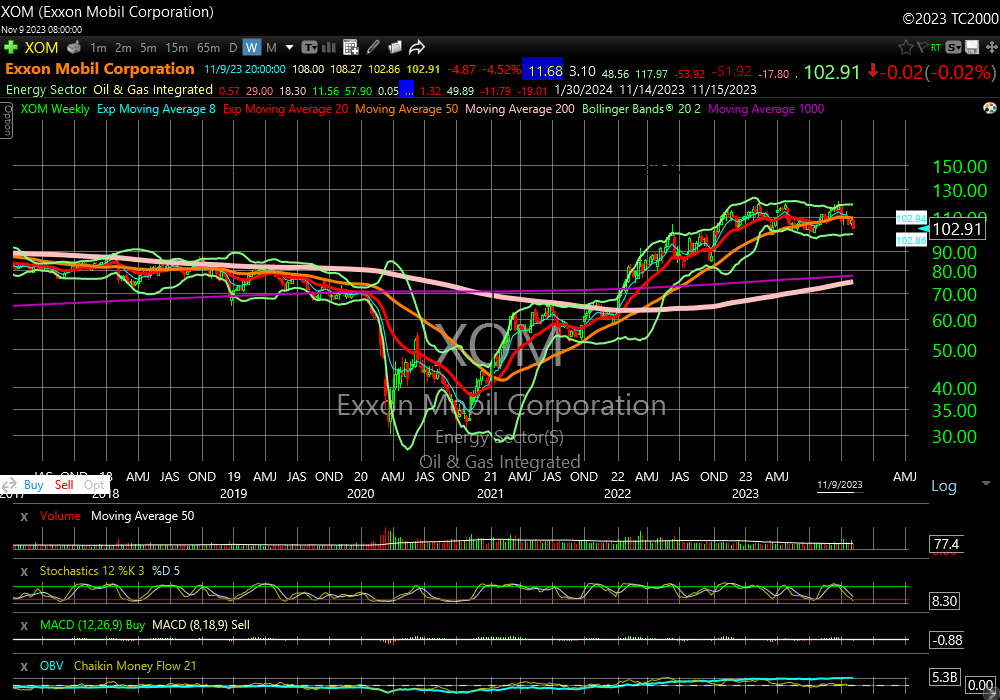Click the add indicator grid icon
The image size is (1000, 700).
pyautogui.click(x=350, y=47)
